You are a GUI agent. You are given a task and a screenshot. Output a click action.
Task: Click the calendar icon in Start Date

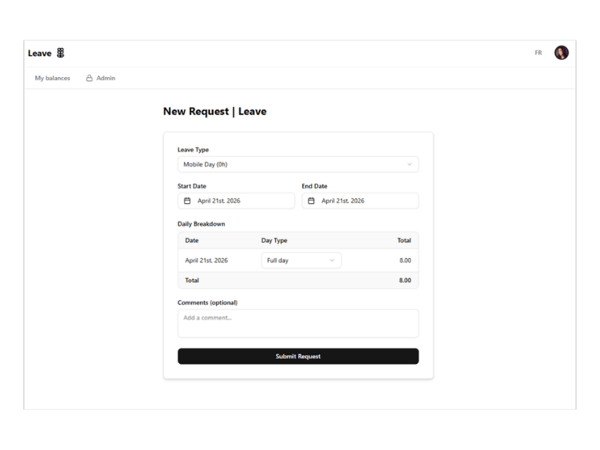pyautogui.click(x=187, y=201)
